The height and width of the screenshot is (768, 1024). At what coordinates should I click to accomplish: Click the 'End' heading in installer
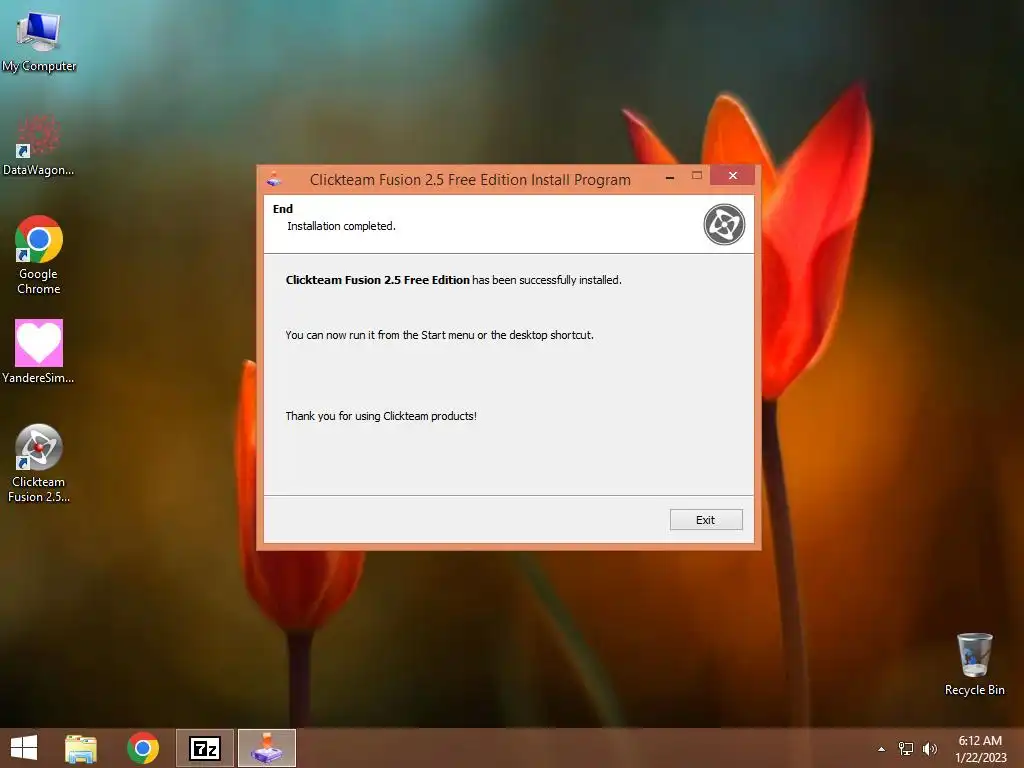pos(283,209)
